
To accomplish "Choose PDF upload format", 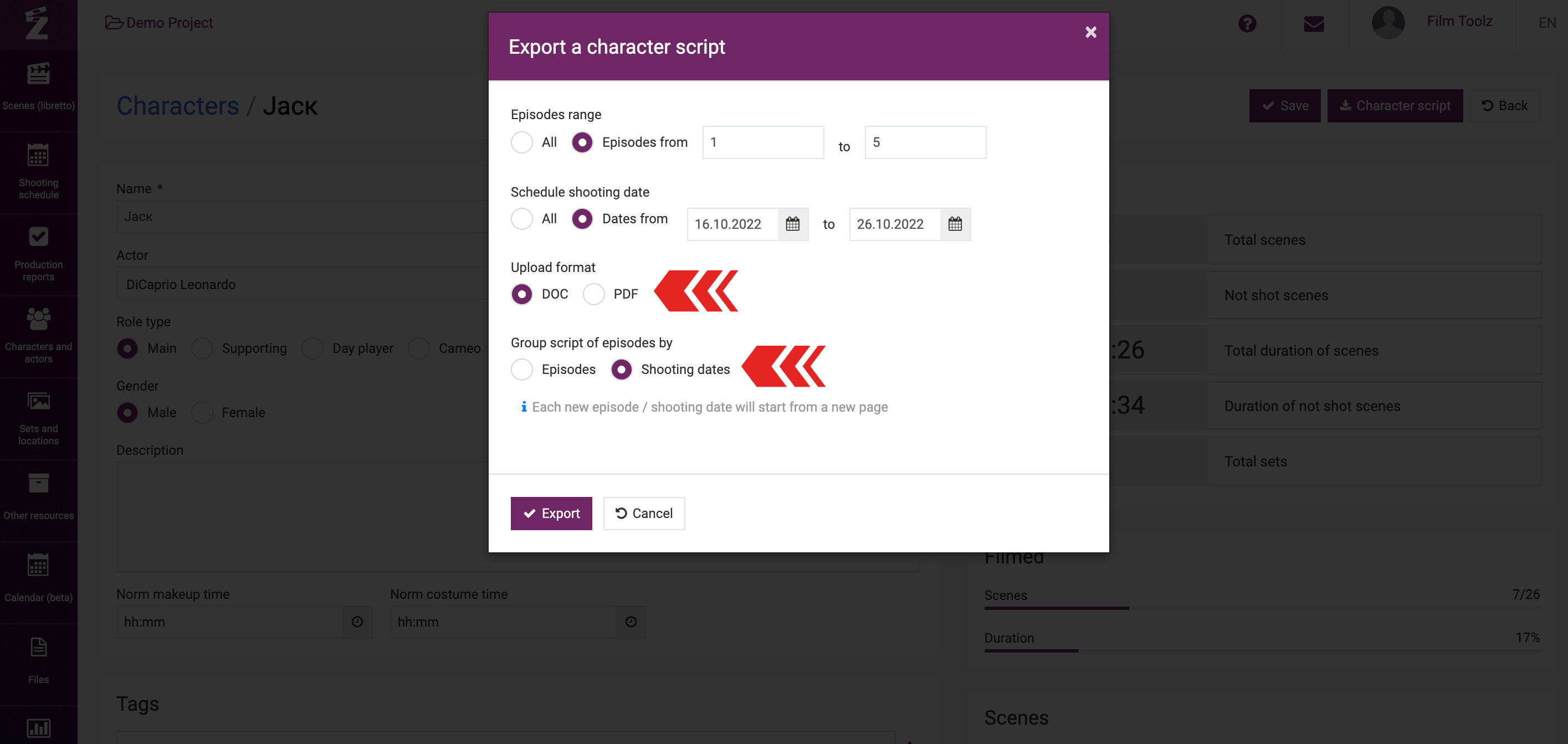I will [593, 294].
